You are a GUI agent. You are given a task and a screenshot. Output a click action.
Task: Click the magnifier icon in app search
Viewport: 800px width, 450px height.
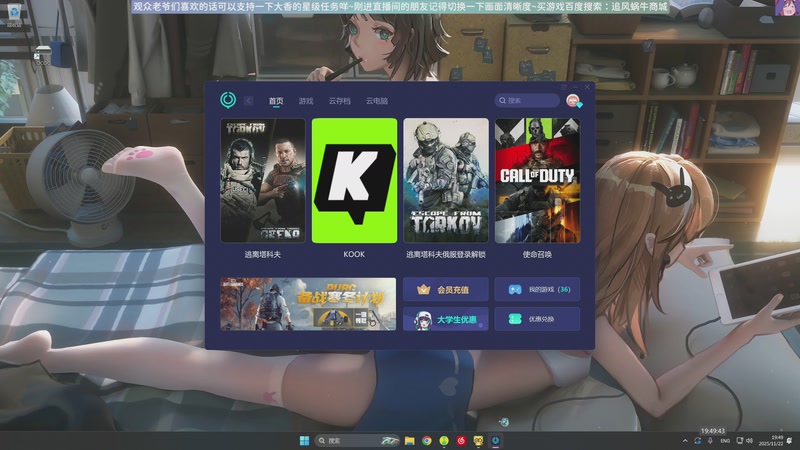503,101
